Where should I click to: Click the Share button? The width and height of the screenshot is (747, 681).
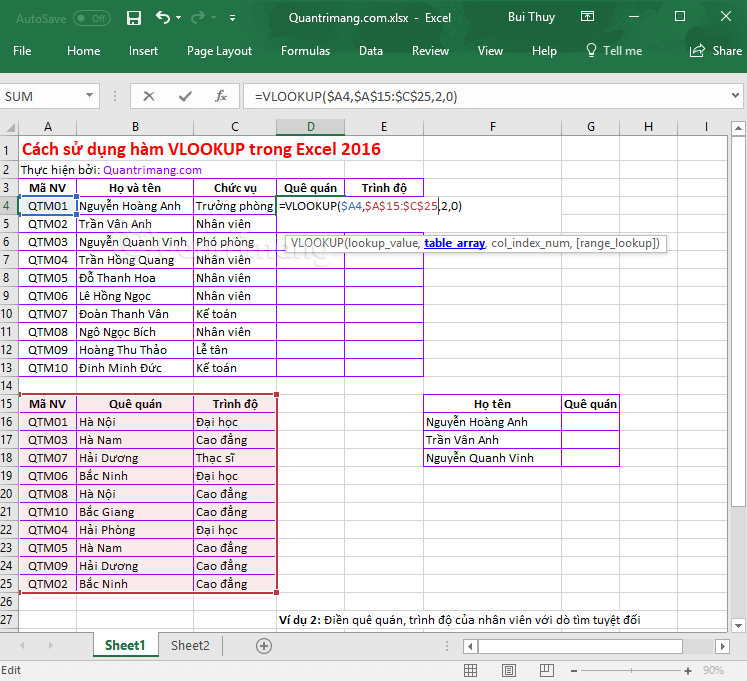tap(716, 51)
